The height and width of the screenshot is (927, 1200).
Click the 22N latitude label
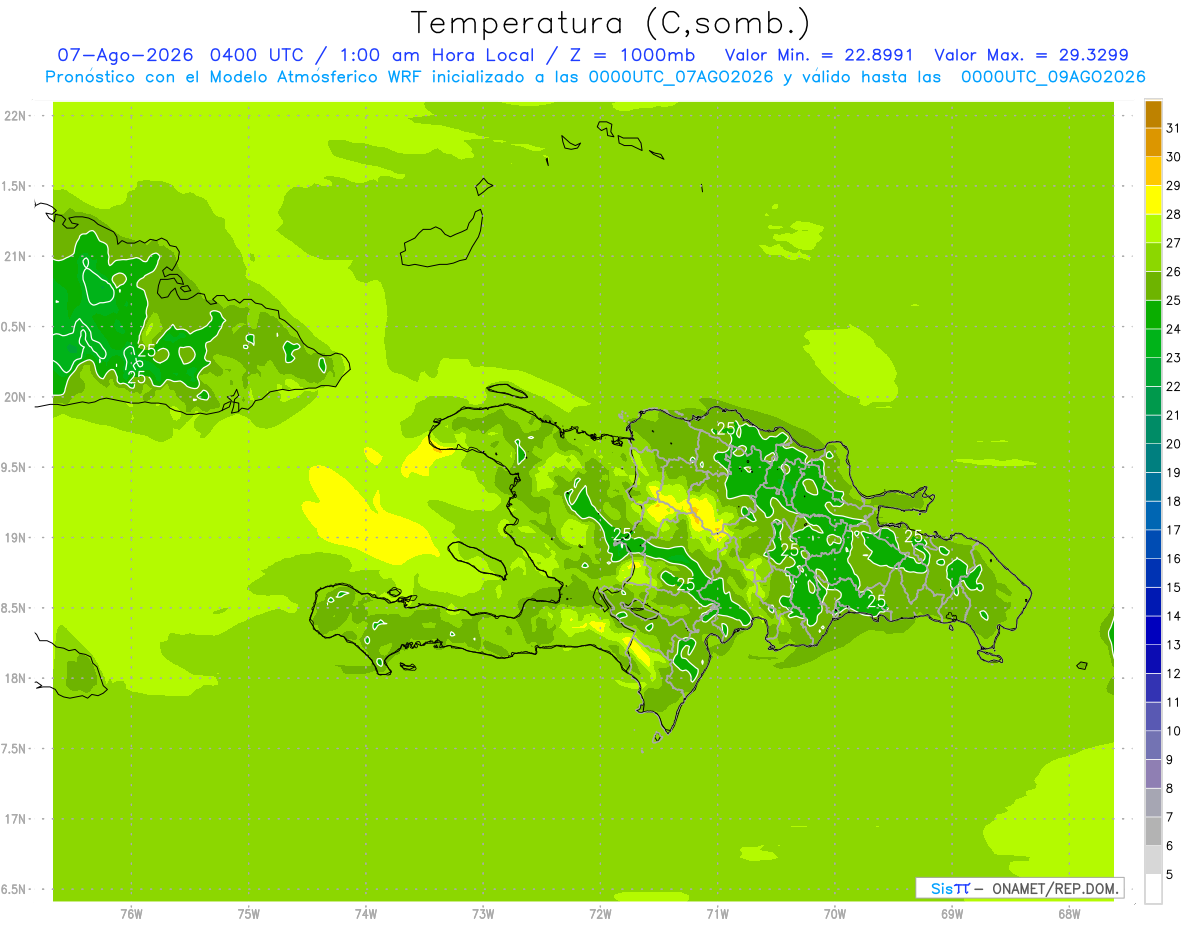(x=15, y=116)
